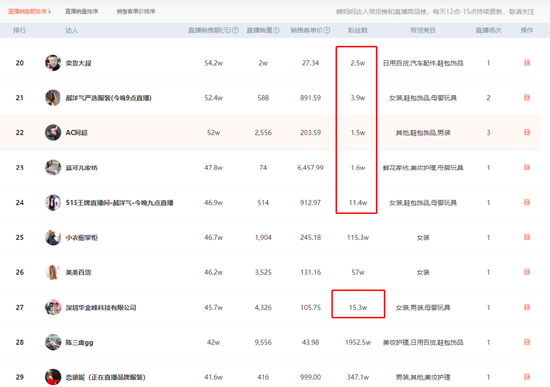Screen dimensions: 550x387
Task: Open the 美美百货 influencer name link
Action: (x=79, y=272)
